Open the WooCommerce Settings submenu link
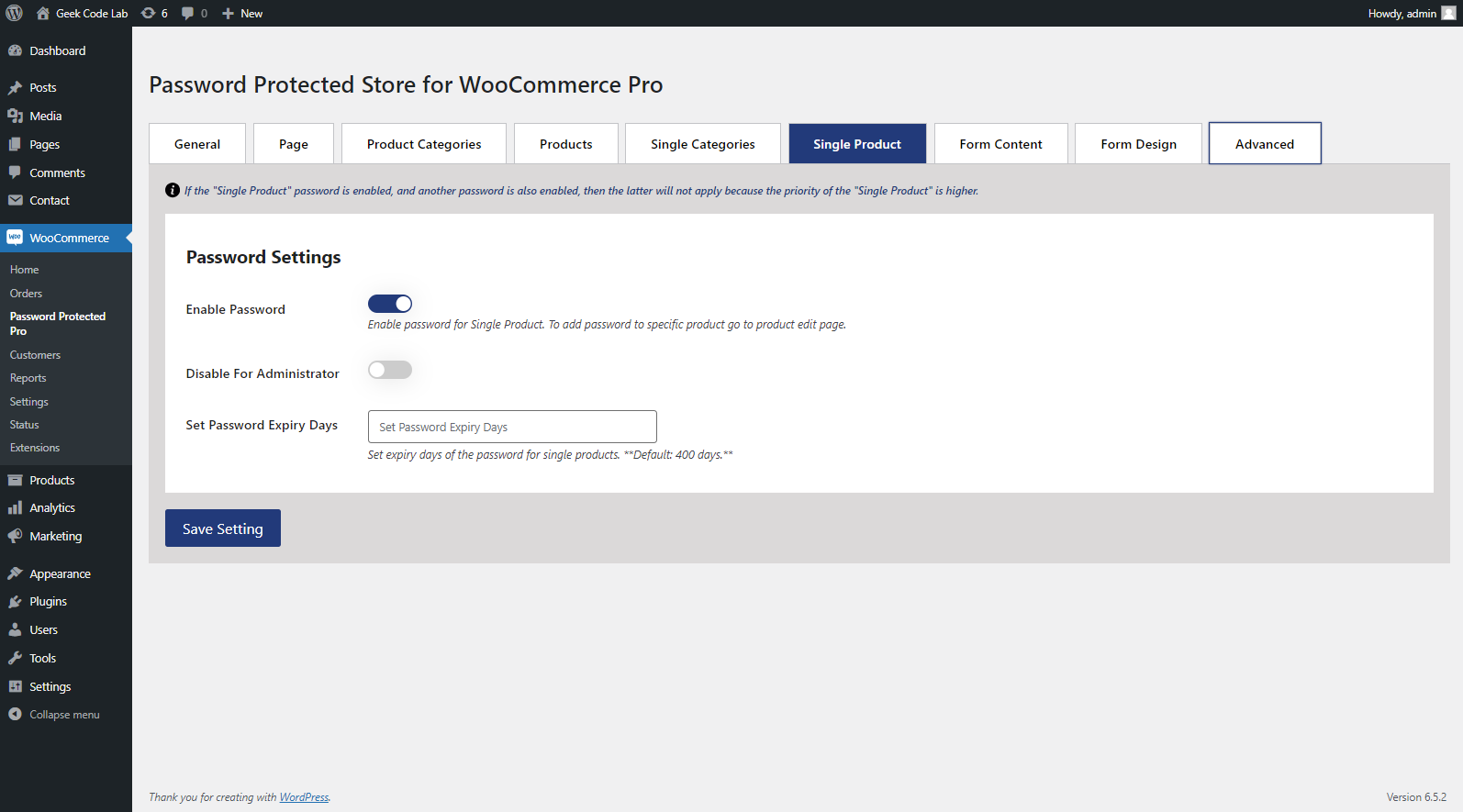The width and height of the screenshot is (1463, 812). click(29, 402)
